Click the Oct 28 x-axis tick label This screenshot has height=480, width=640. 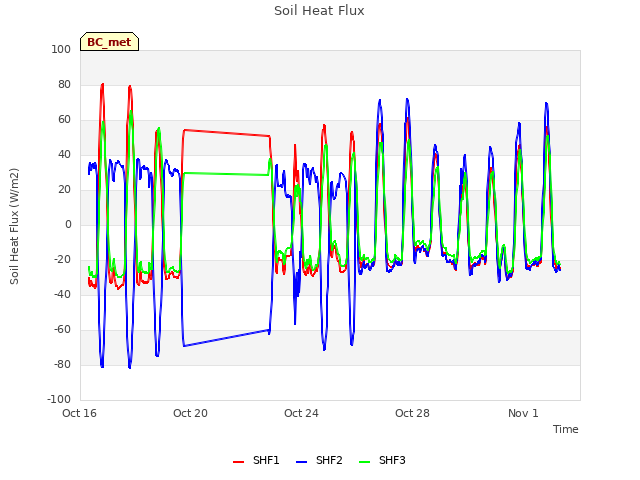pos(412,413)
